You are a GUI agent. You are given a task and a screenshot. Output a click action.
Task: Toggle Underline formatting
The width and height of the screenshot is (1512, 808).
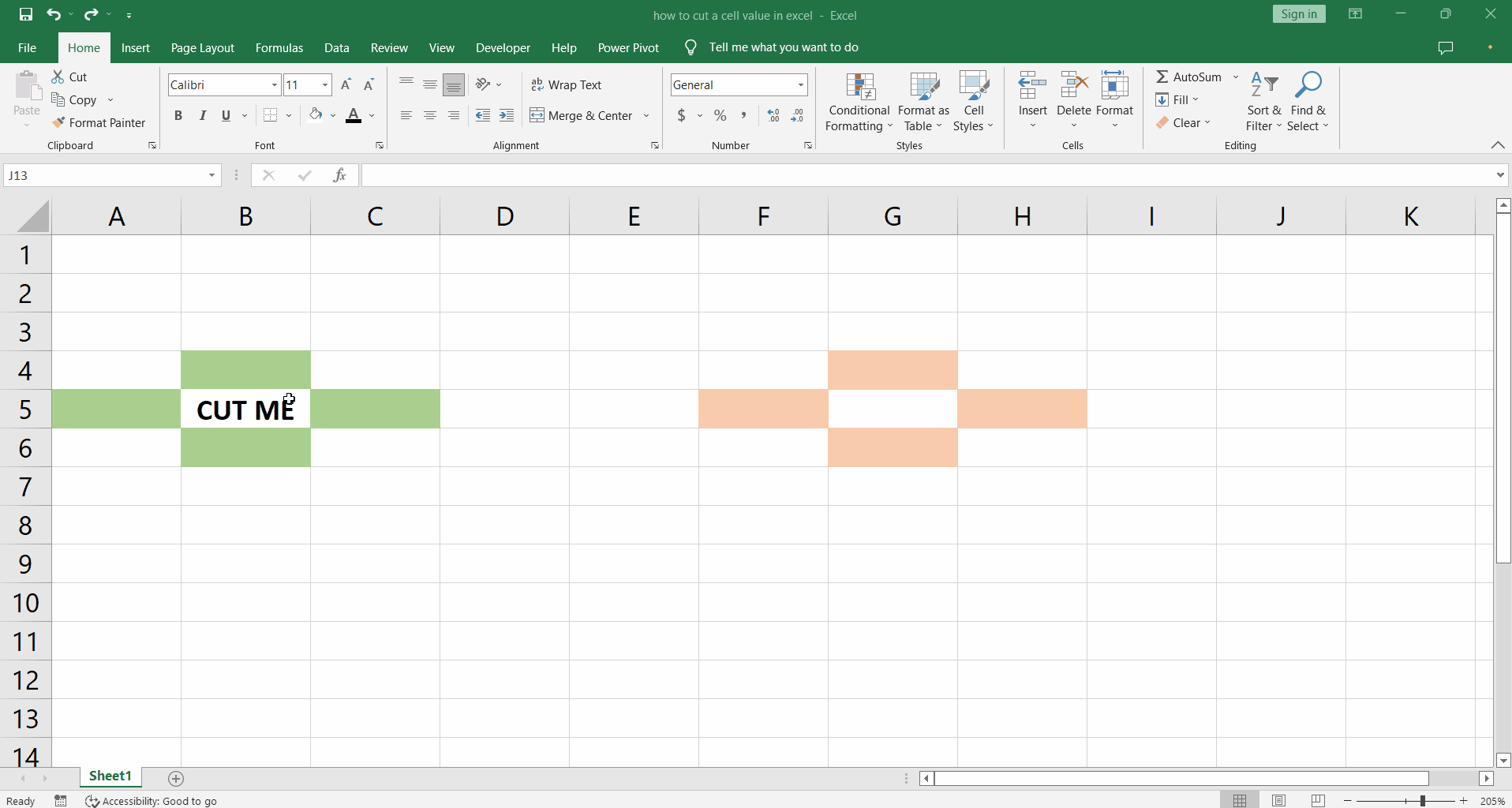tap(226, 115)
